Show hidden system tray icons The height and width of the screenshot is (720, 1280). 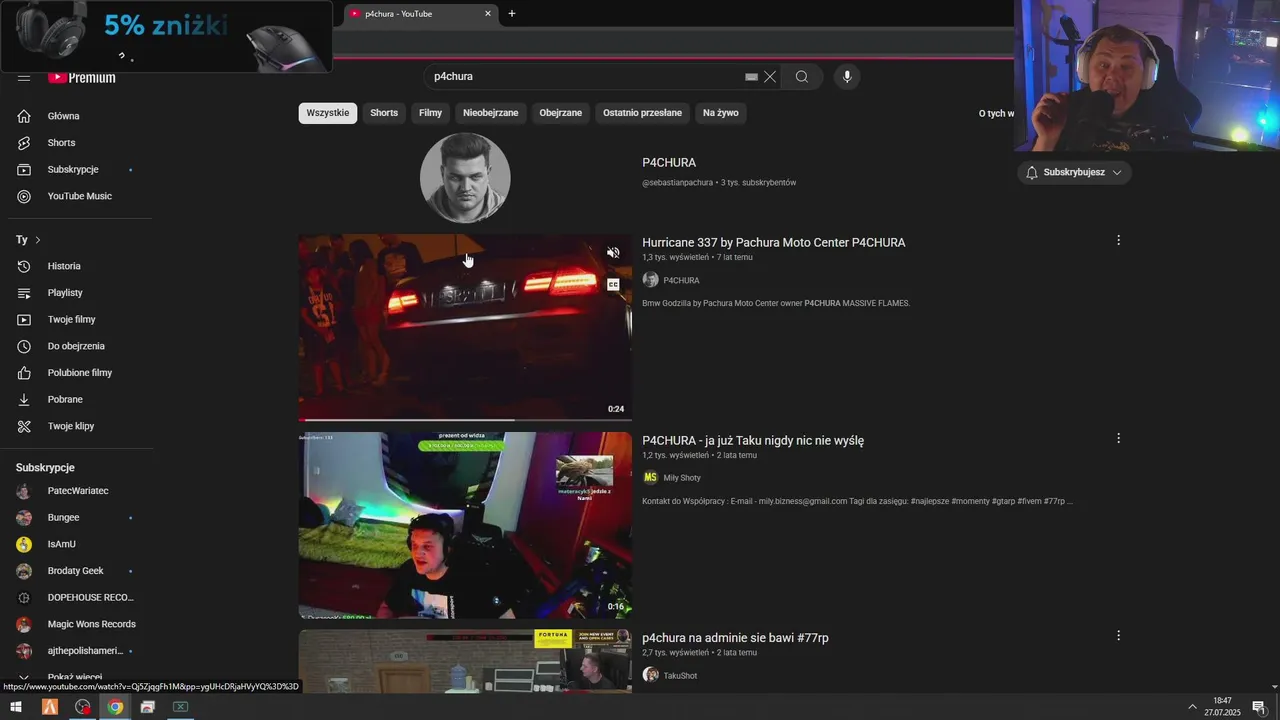click(1192, 707)
